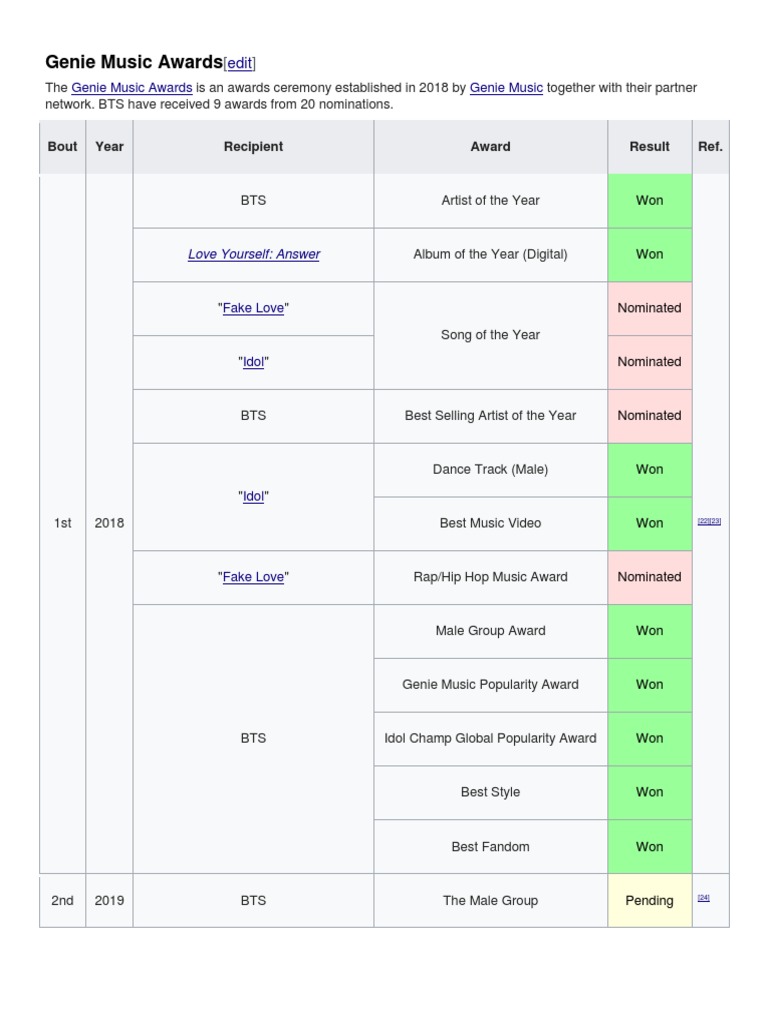Viewport: 768px width, 1024px height.
Task: Open reference footnote 24 in 2019 row
Action: (x=704, y=898)
